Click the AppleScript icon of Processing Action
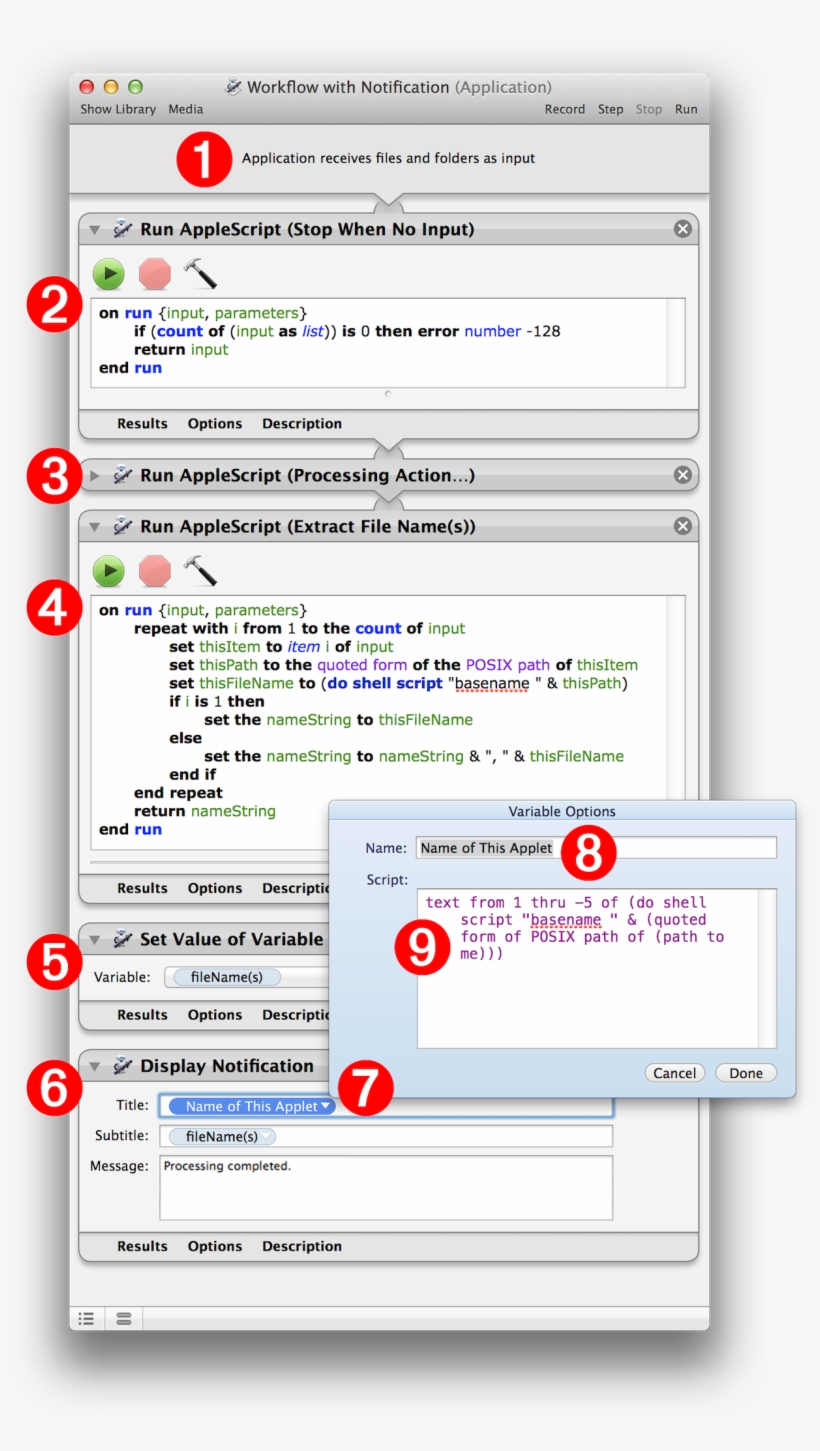 (122, 475)
